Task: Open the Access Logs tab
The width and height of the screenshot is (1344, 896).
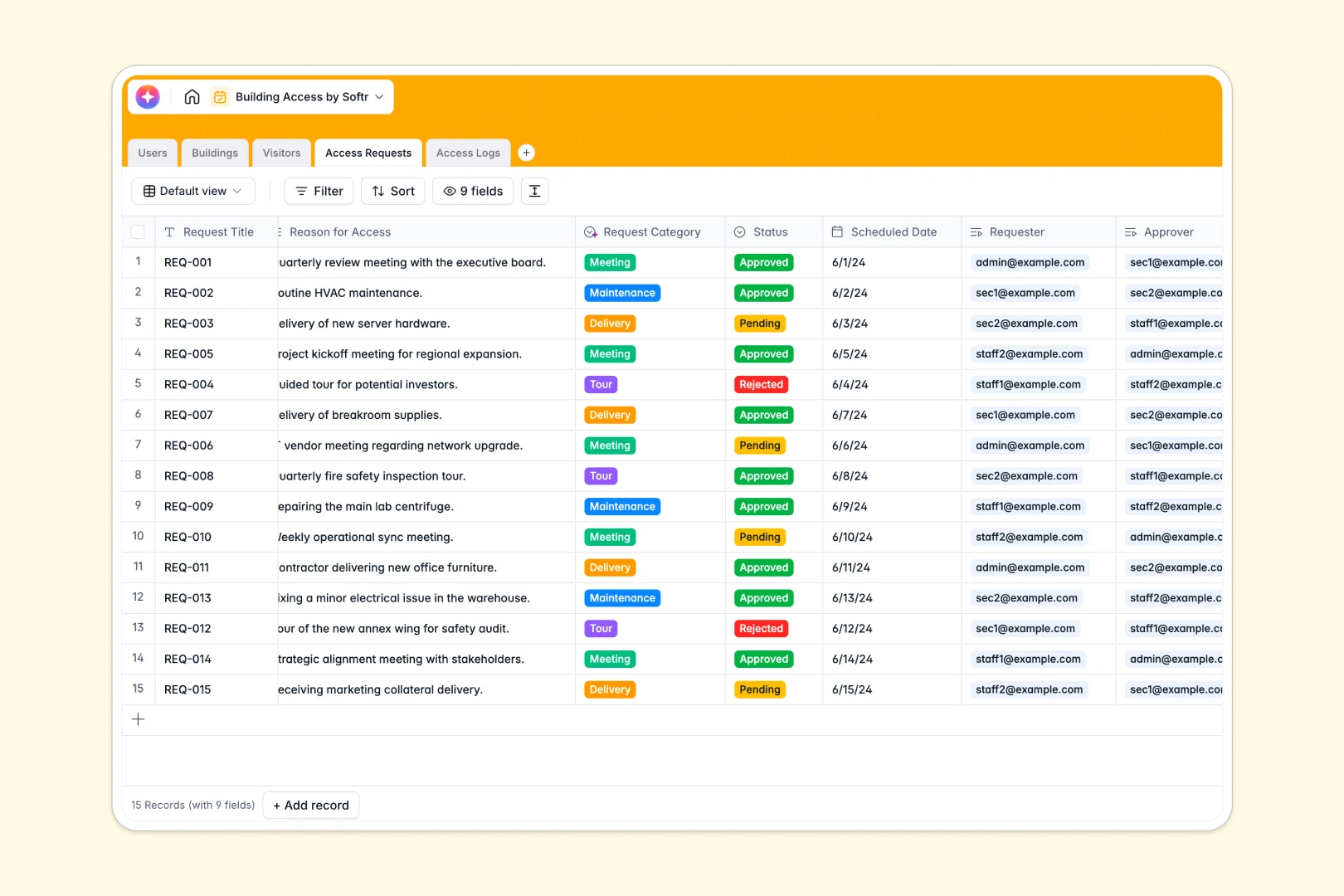Action: (x=469, y=153)
